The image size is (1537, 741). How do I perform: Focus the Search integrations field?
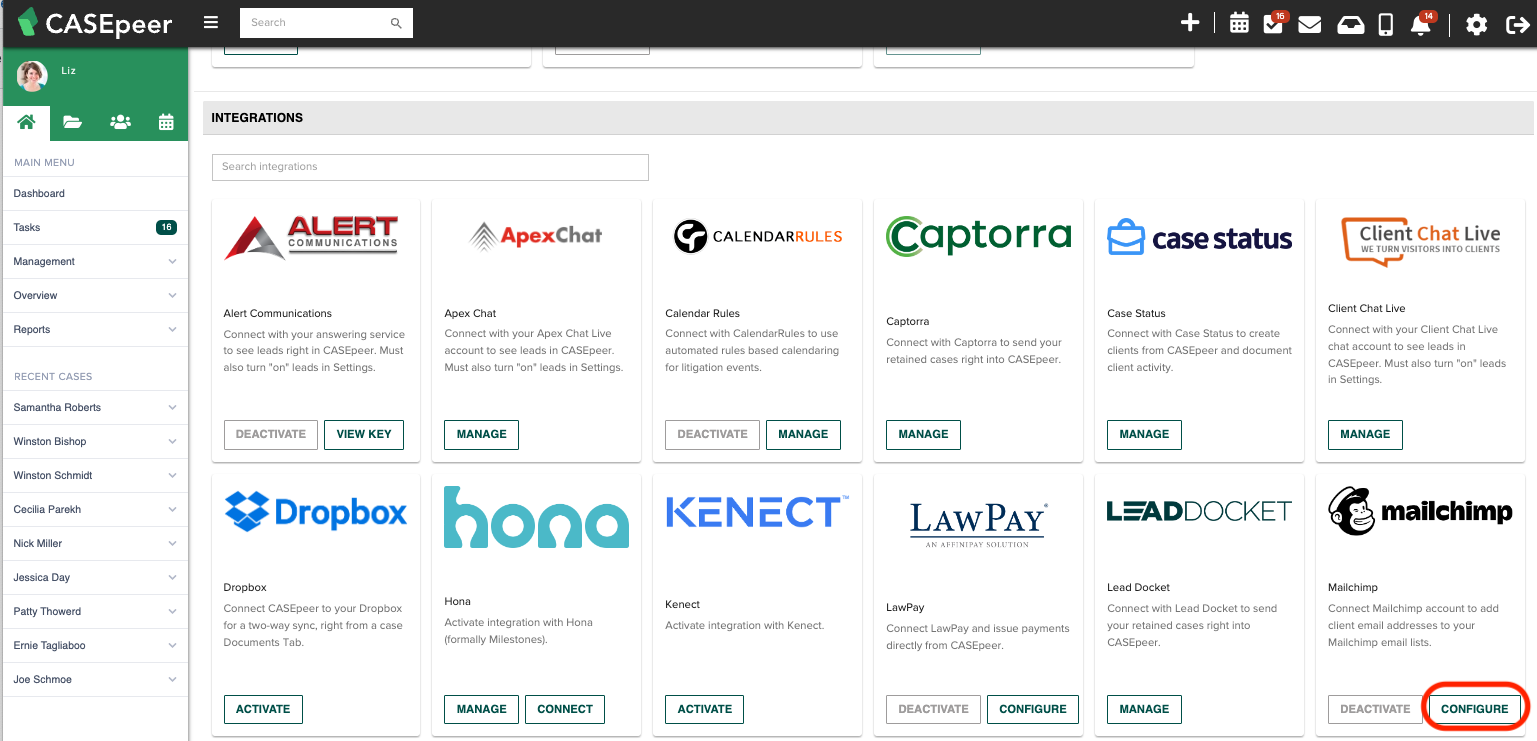click(430, 167)
